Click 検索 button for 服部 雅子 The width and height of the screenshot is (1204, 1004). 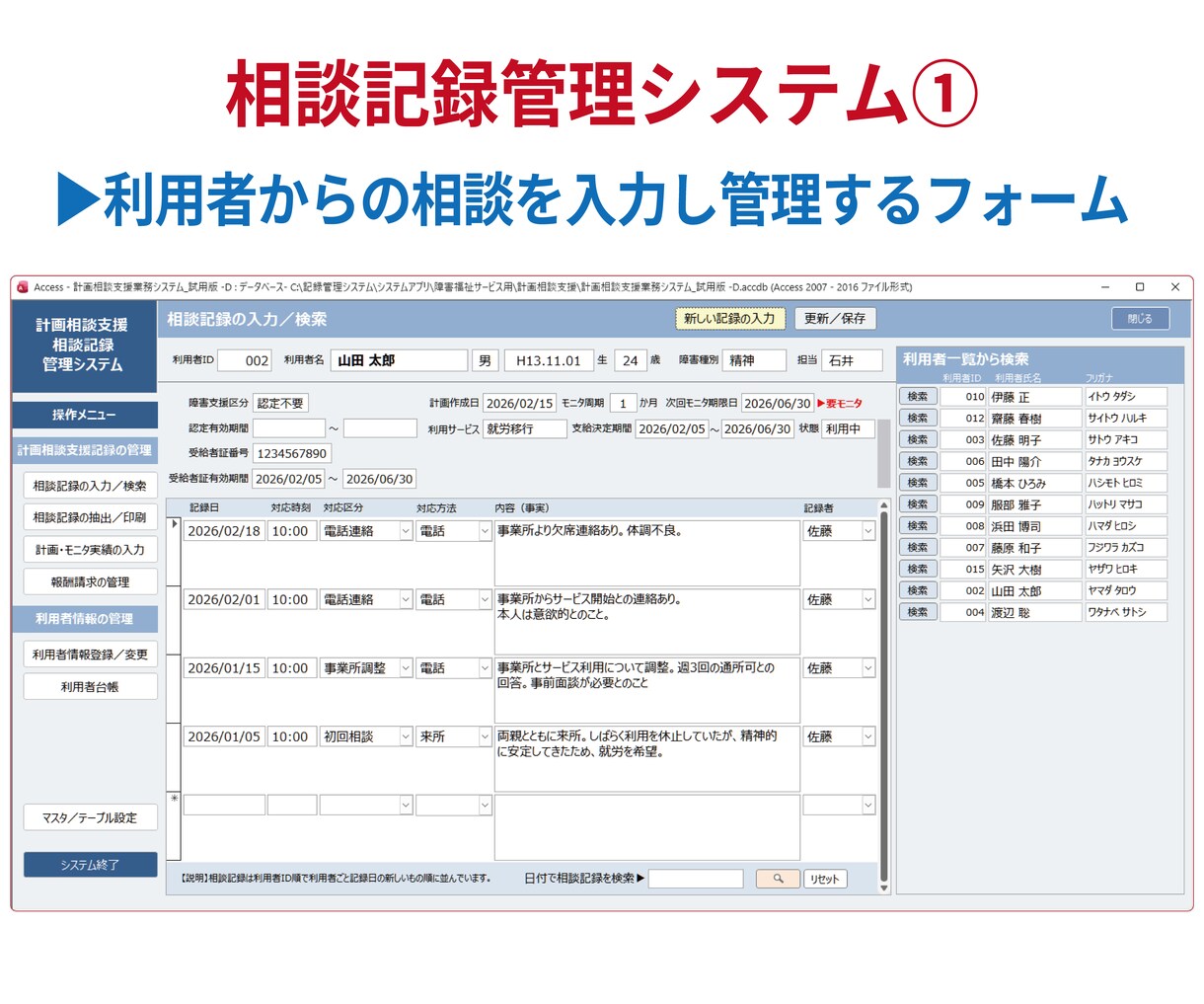coord(918,504)
